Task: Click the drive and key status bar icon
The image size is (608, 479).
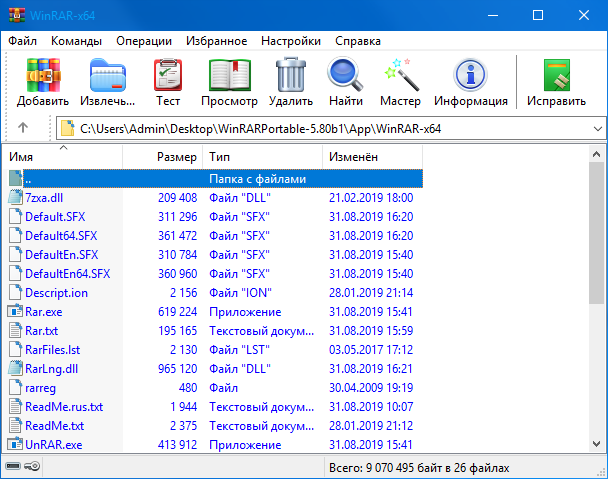Action: click(22, 468)
